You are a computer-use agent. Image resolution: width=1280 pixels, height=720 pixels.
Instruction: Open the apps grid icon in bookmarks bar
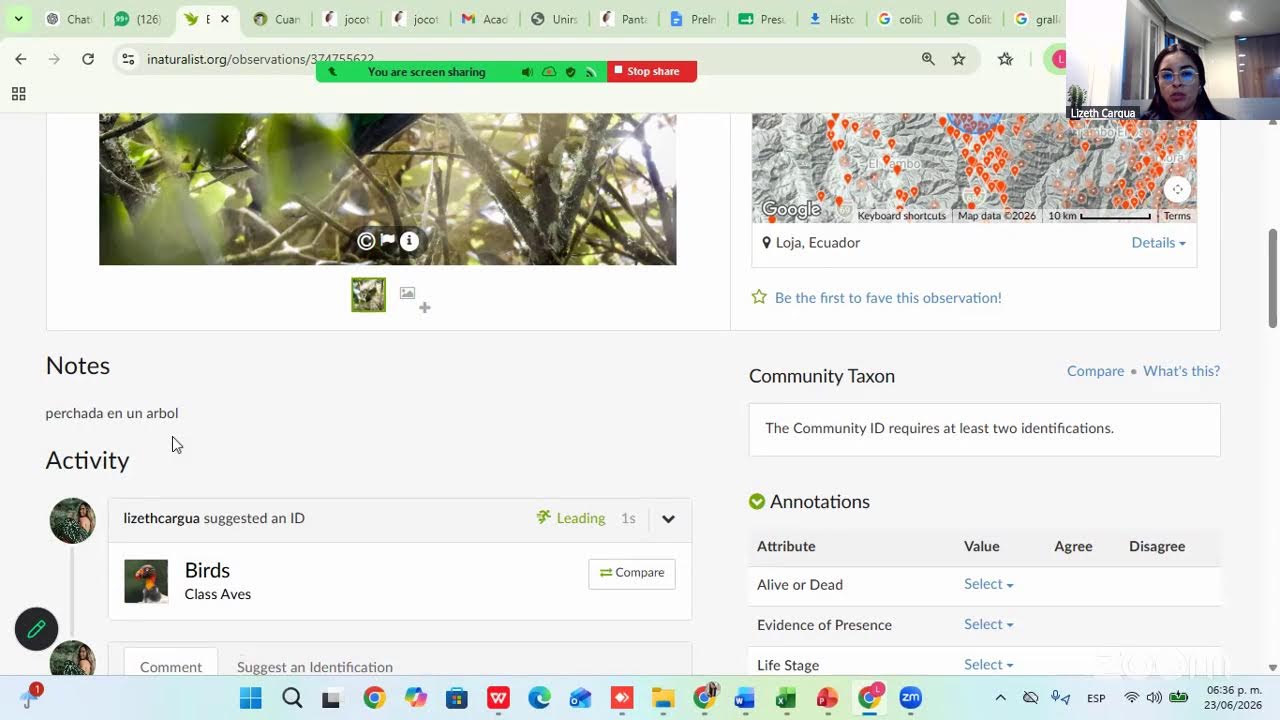18,94
